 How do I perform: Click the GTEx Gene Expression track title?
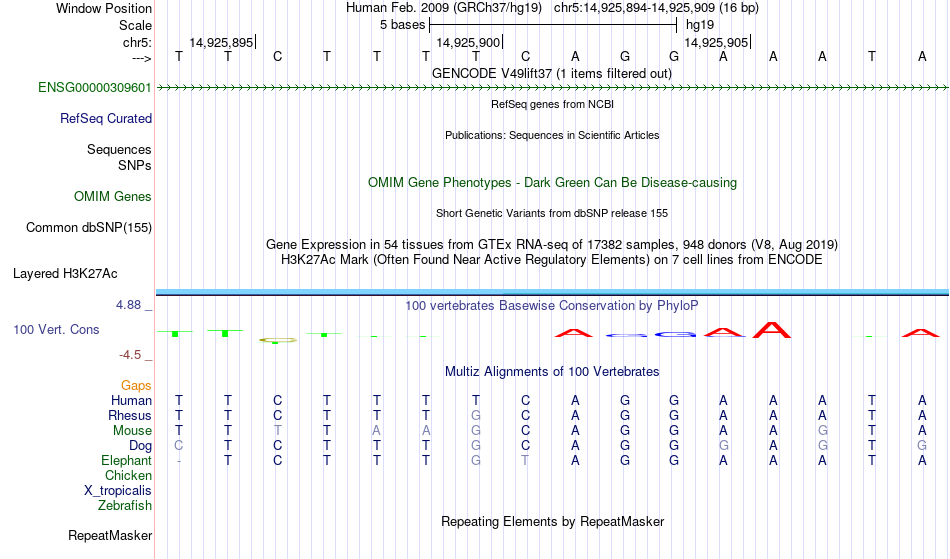(x=552, y=245)
